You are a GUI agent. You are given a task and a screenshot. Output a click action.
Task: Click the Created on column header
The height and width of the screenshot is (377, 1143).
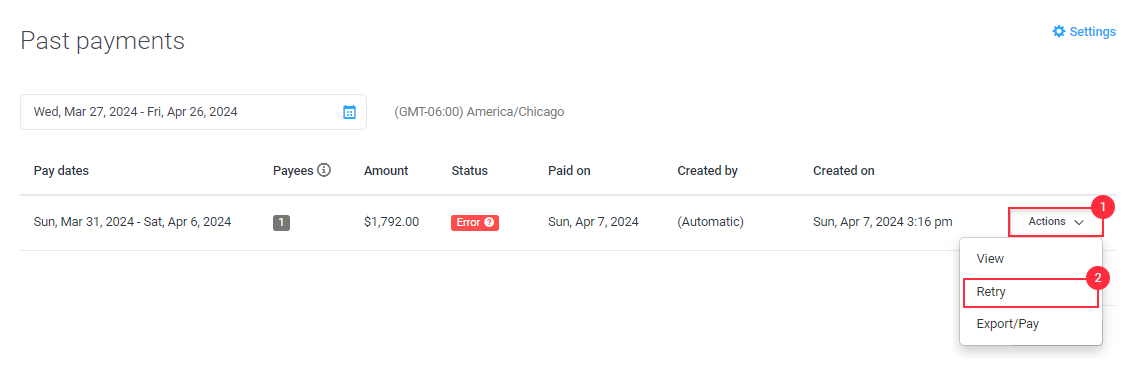pos(843,171)
